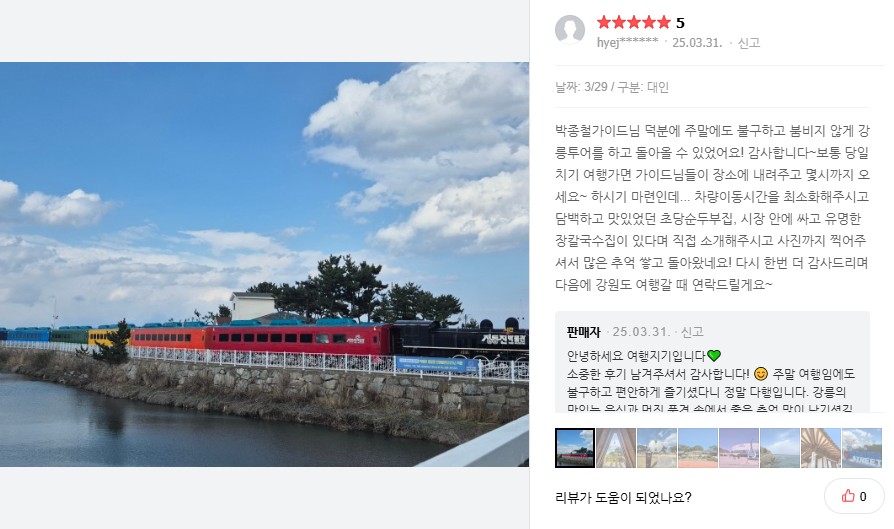Report the review via 신고 next to date
Viewport: 894px width, 529px height.
coord(749,43)
